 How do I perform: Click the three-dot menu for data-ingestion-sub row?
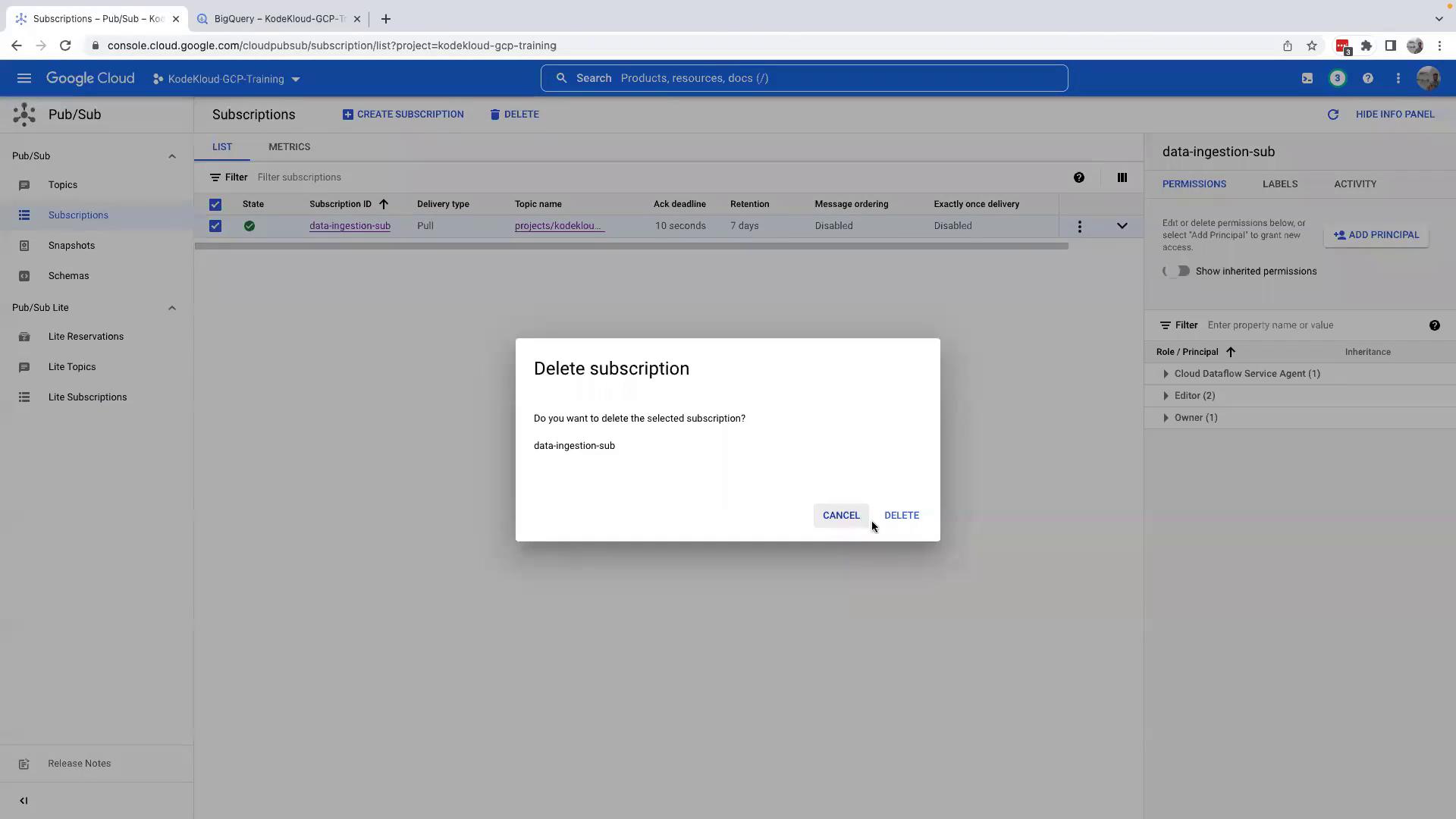click(1079, 226)
